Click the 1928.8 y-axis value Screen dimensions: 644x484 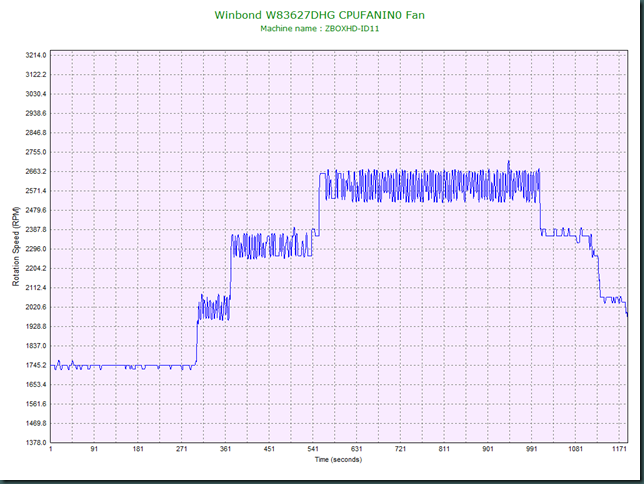click(x=36, y=326)
